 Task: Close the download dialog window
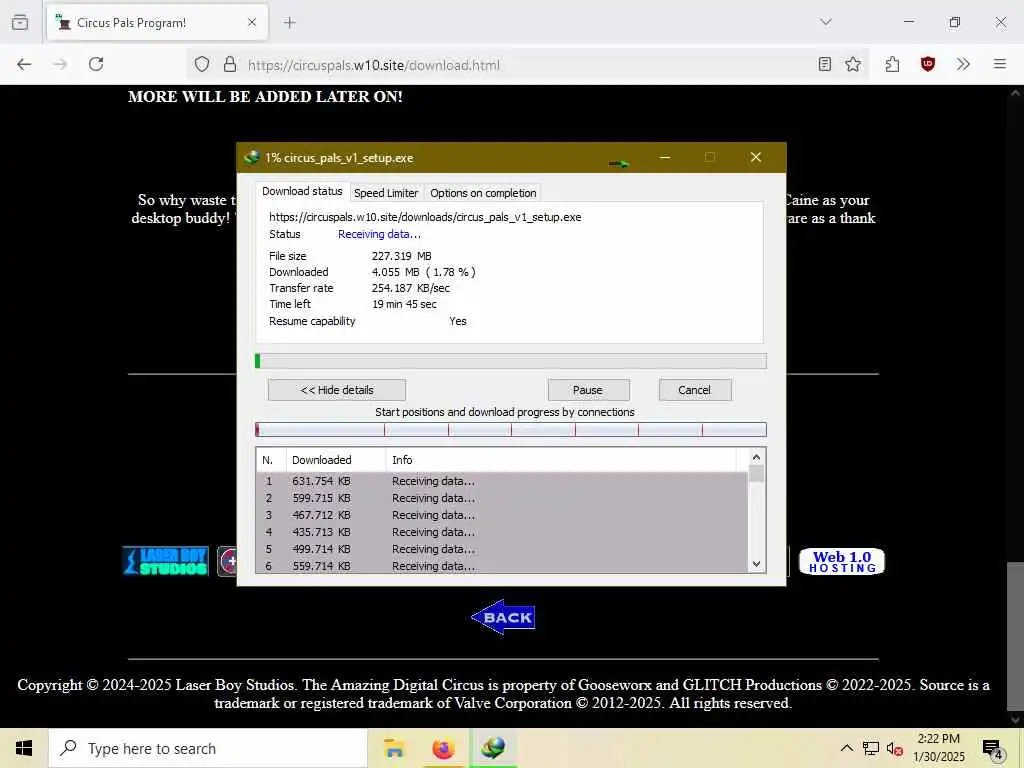(x=756, y=157)
